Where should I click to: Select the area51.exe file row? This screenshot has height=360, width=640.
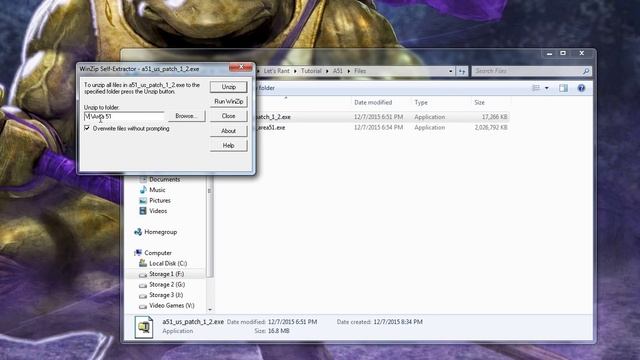pos(361,127)
